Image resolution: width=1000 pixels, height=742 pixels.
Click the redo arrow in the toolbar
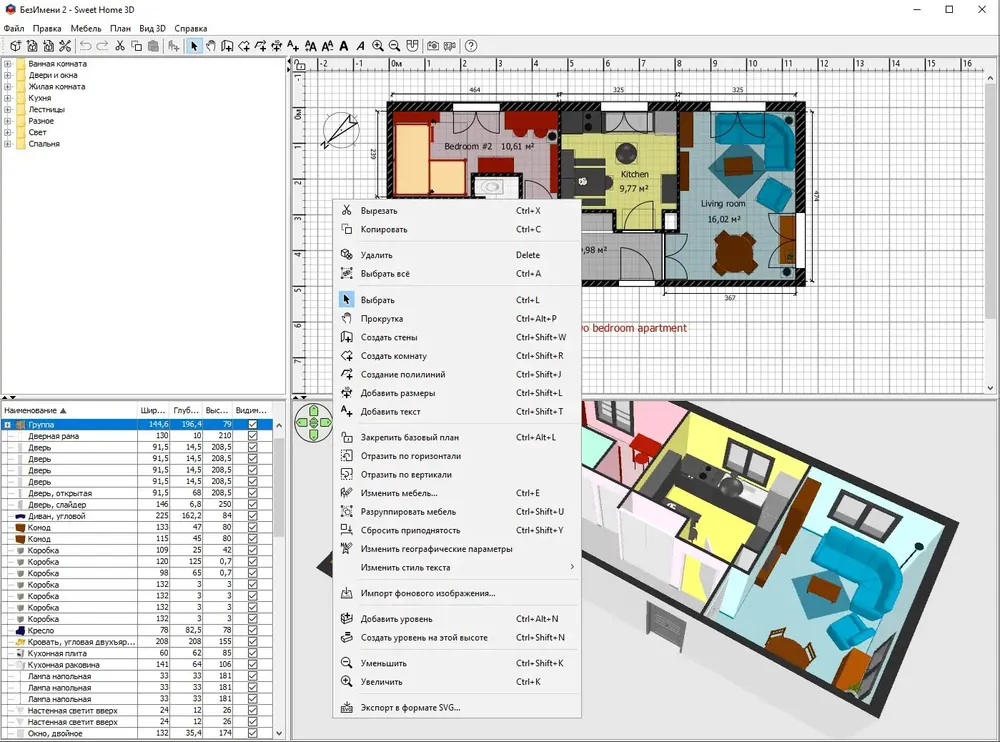pyautogui.click(x=102, y=46)
